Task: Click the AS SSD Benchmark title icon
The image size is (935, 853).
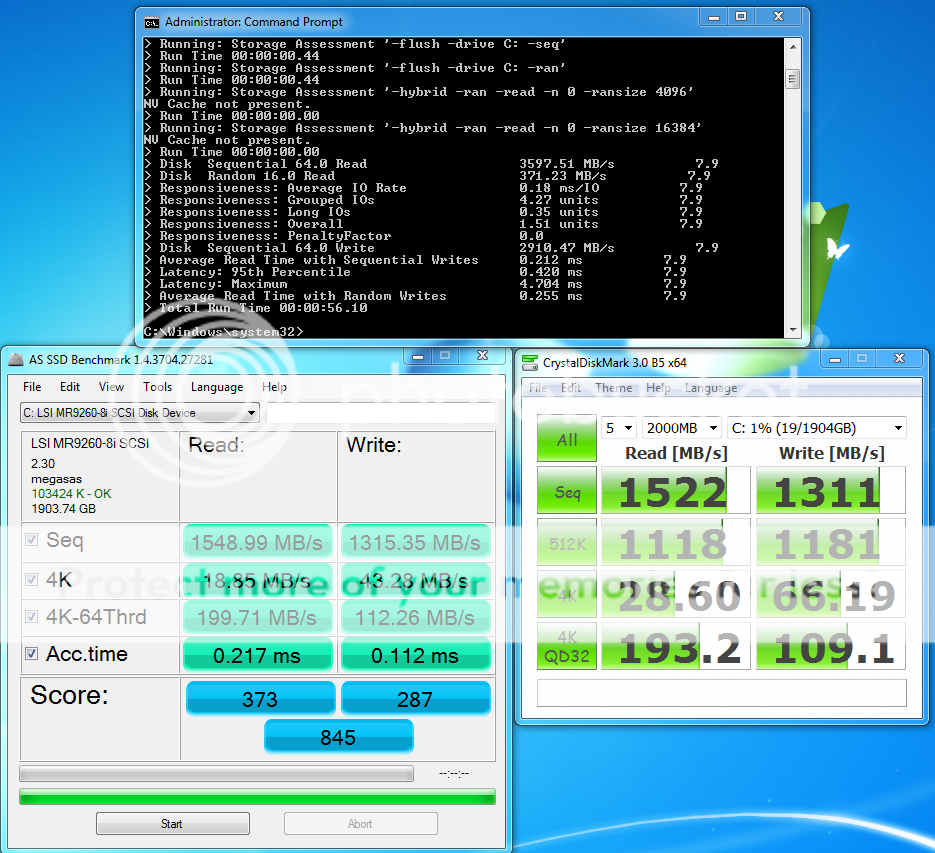Action: click(x=16, y=360)
